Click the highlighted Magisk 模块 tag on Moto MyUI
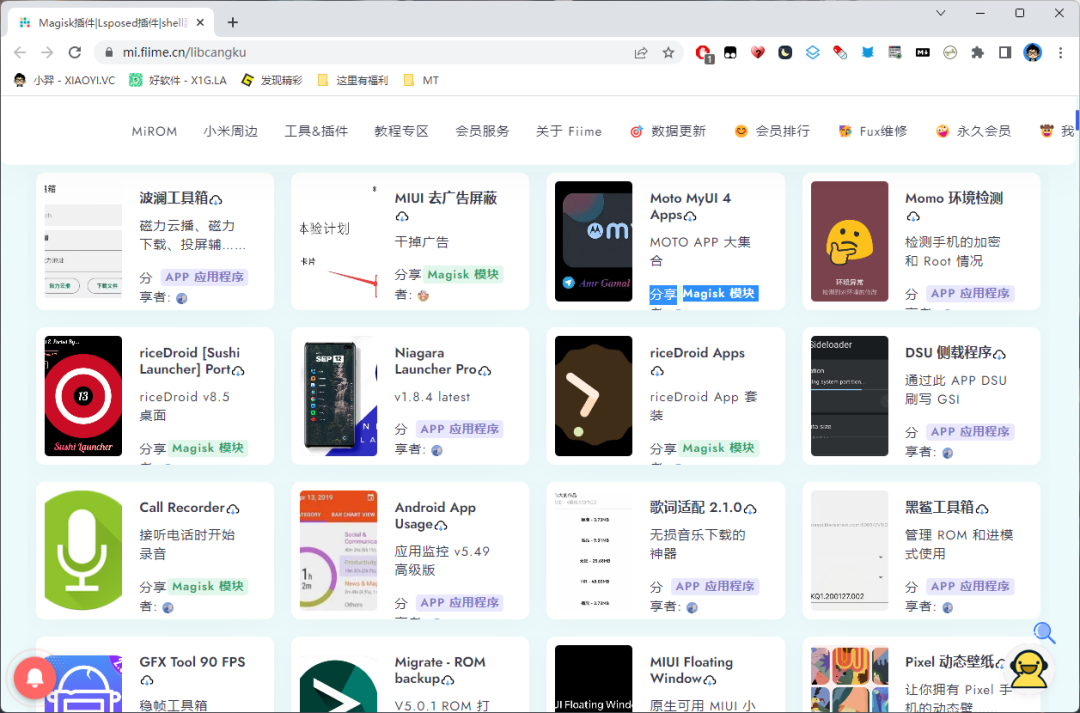This screenshot has height=713, width=1080. pos(718,293)
